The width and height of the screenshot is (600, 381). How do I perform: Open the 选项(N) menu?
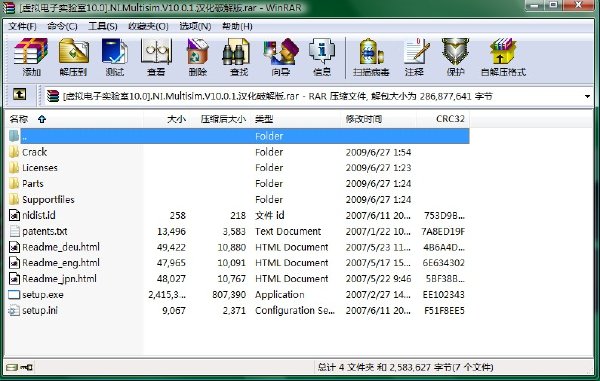[x=195, y=26]
